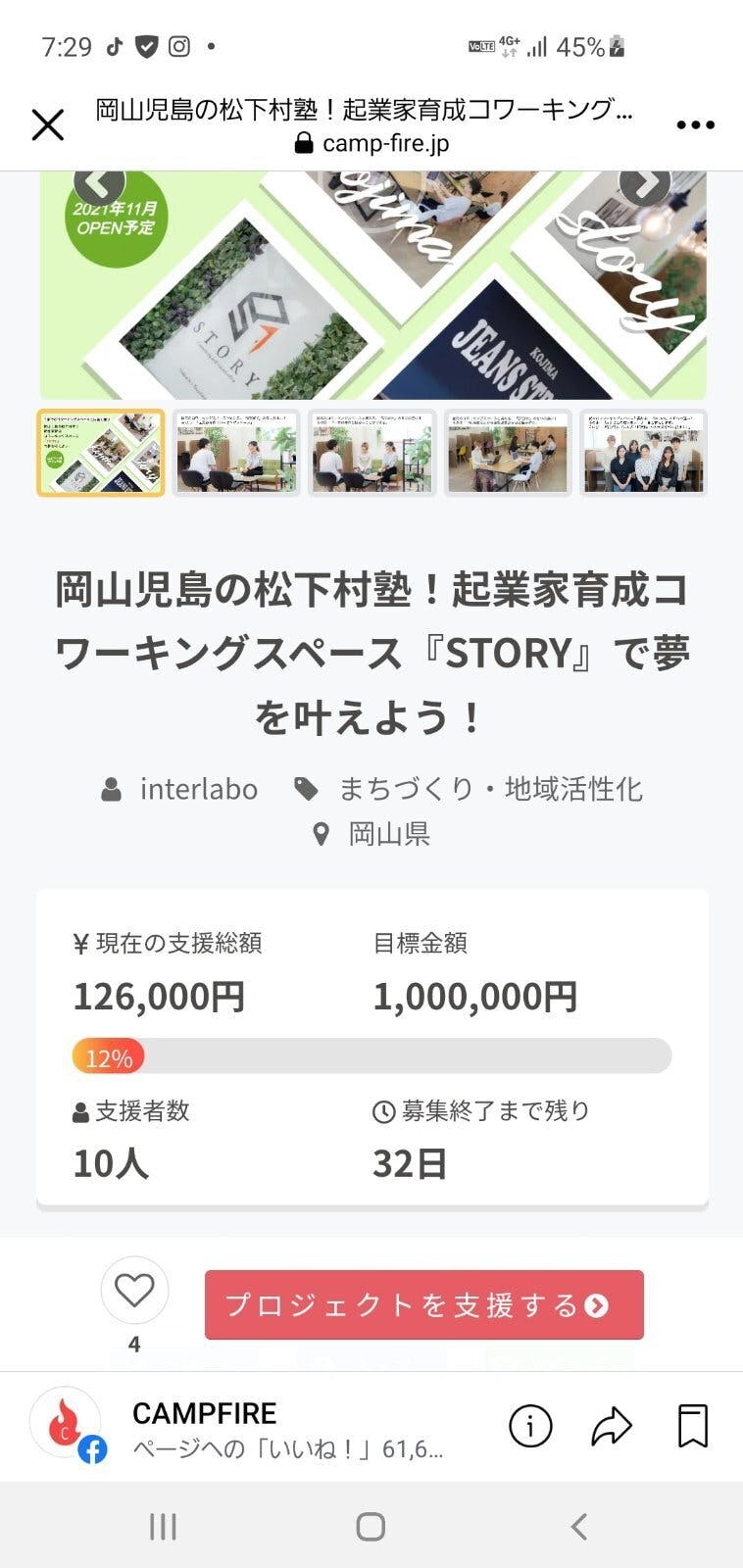Click the プロジェクトを支援する button
The image size is (743, 1568).
point(423,1305)
